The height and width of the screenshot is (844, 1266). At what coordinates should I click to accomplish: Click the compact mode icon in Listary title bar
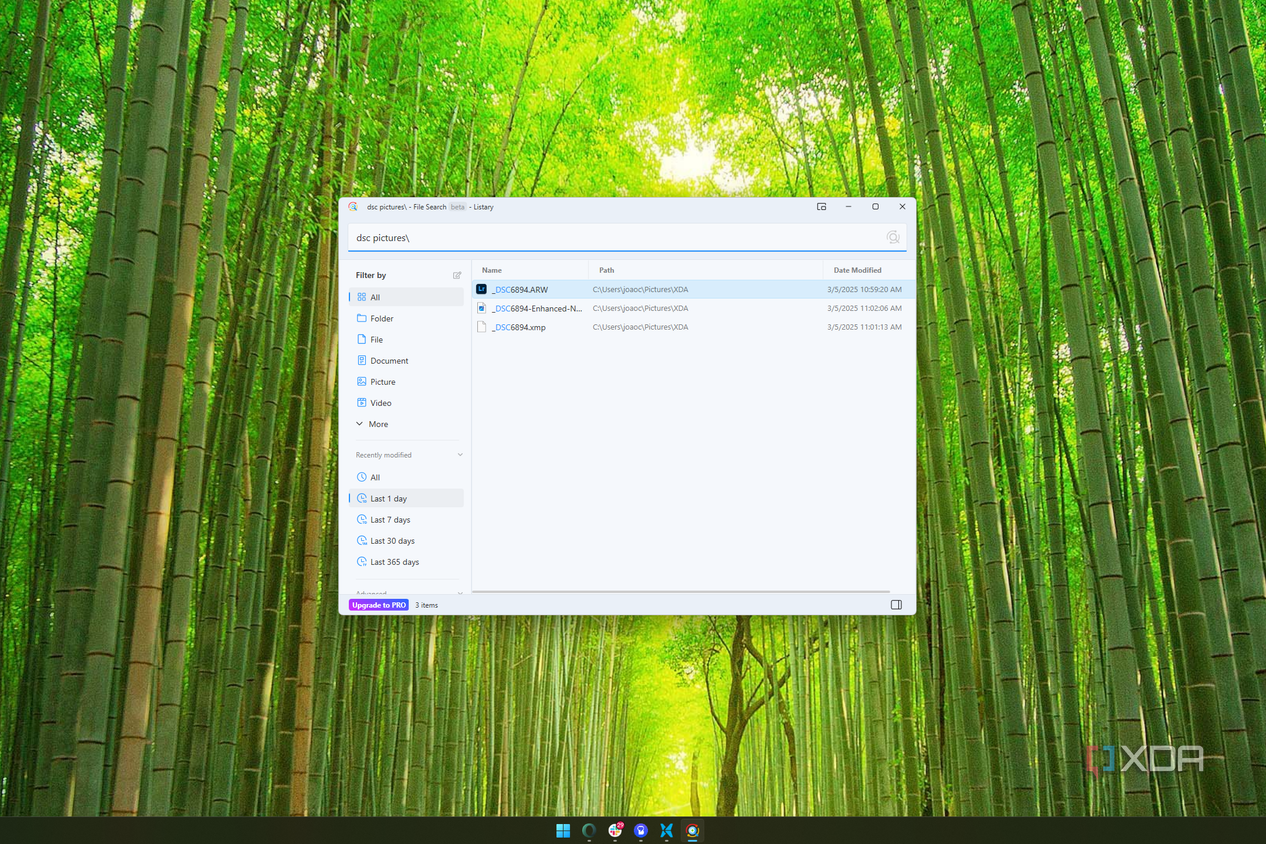(x=821, y=207)
